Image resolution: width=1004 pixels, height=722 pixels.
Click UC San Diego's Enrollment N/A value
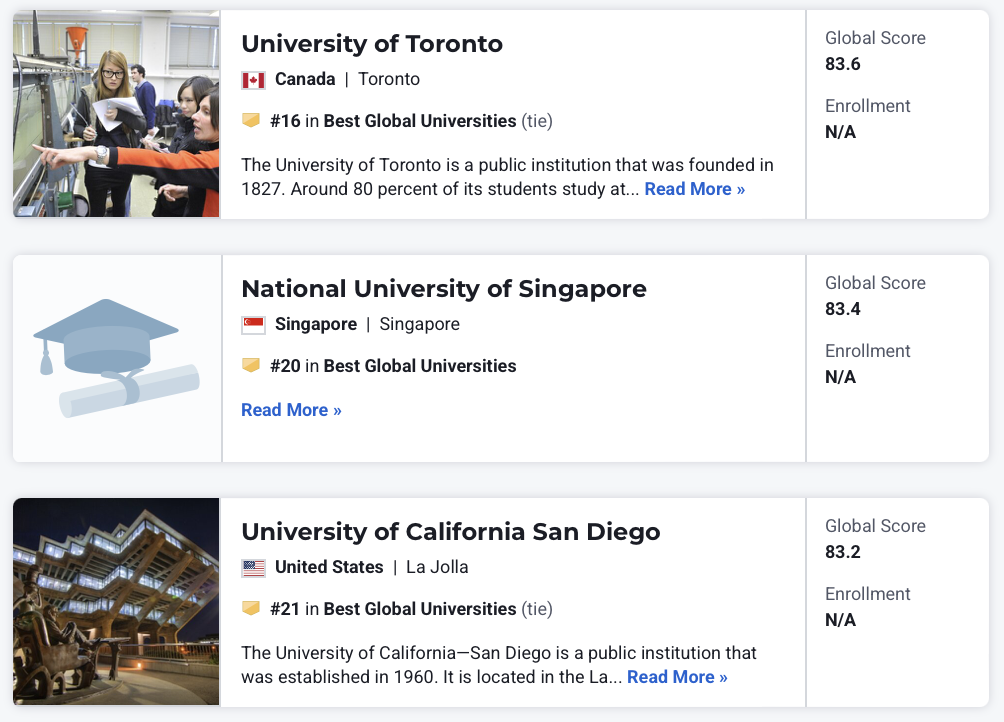pos(841,620)
